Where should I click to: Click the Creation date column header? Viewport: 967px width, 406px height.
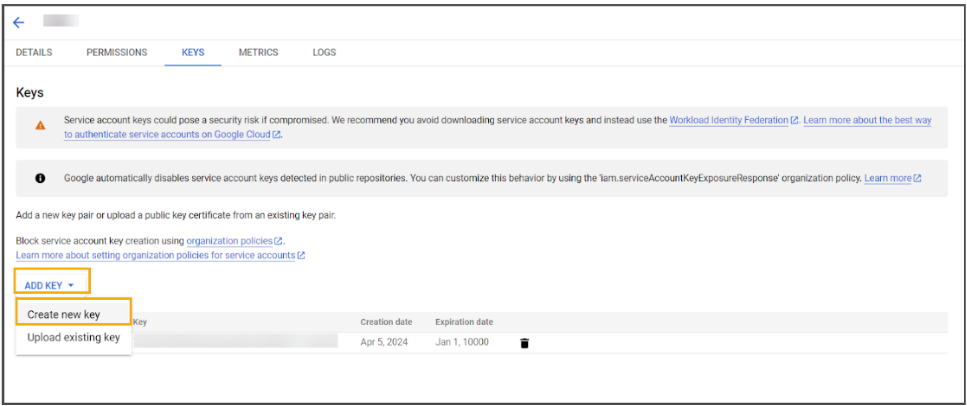click(x=386, y=322)
